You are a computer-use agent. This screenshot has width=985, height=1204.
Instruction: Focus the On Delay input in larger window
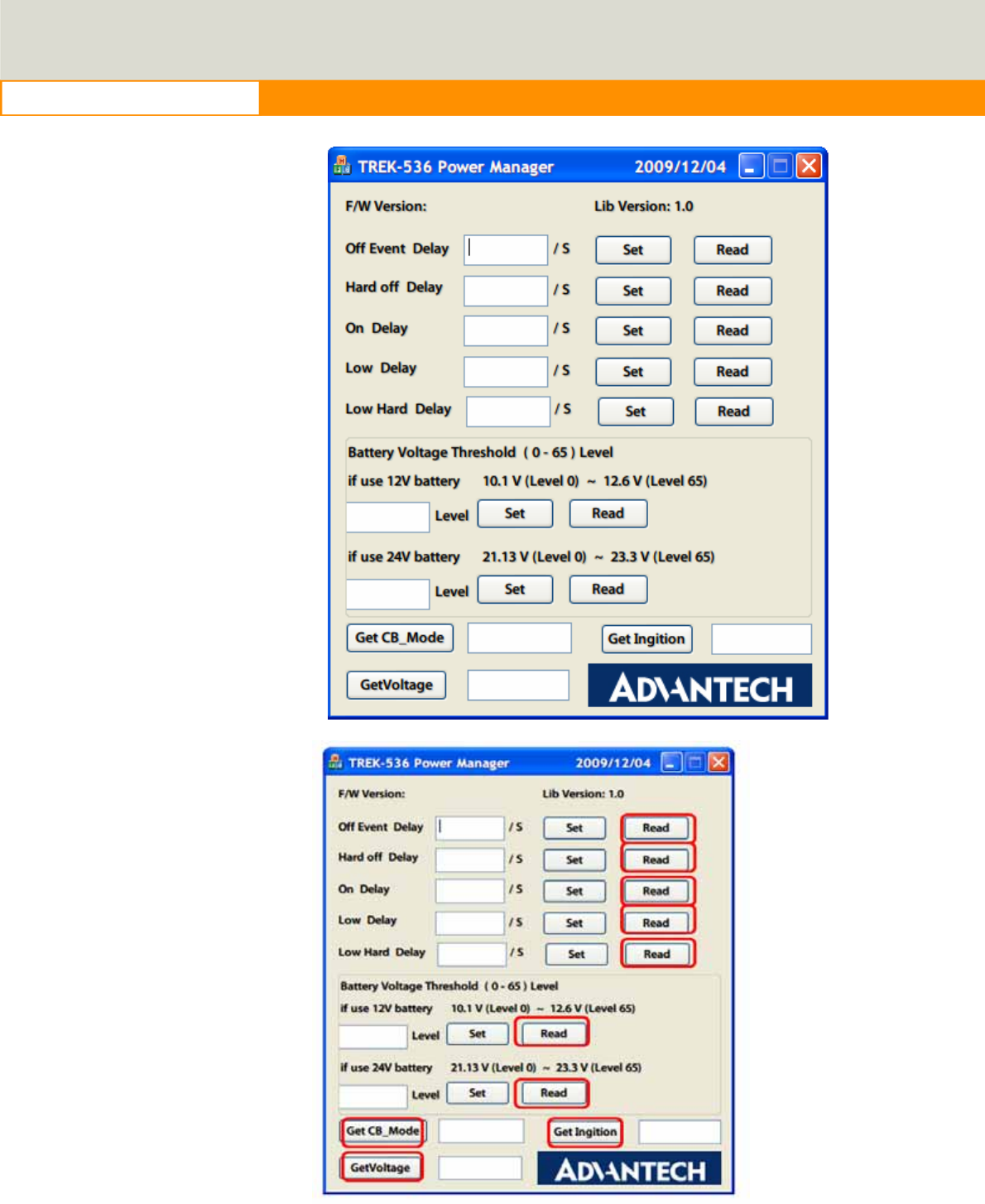pyautogui.click(x=506, y=330)
